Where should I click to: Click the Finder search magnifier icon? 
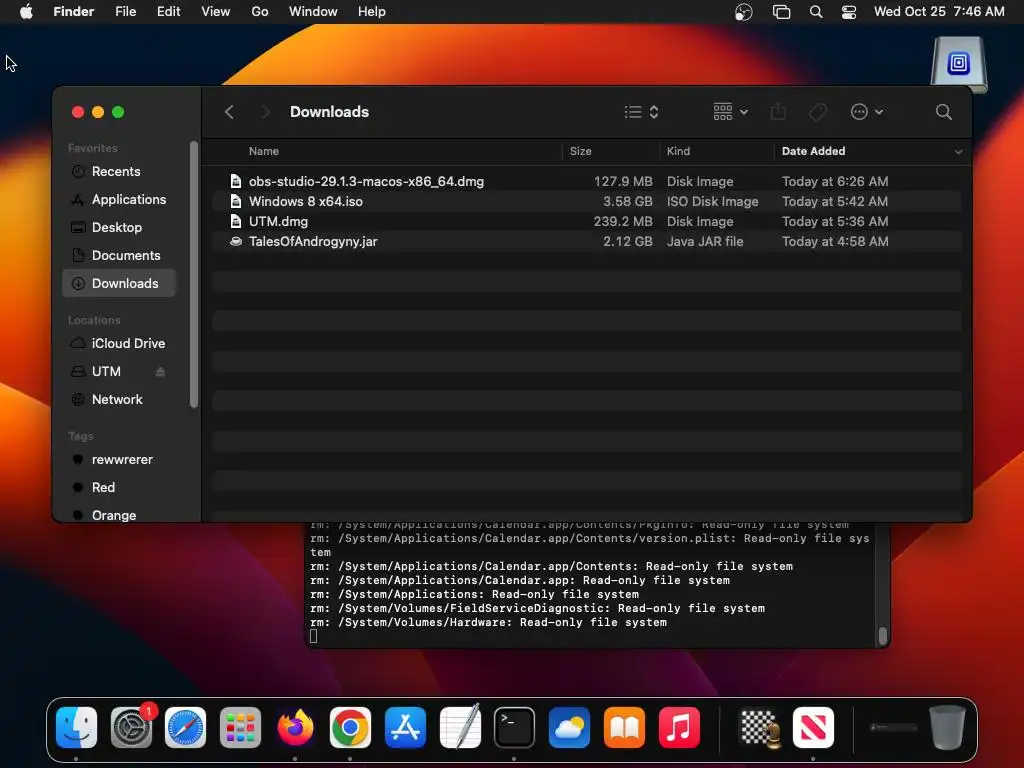pyautogui.click(x=943, y=112)
